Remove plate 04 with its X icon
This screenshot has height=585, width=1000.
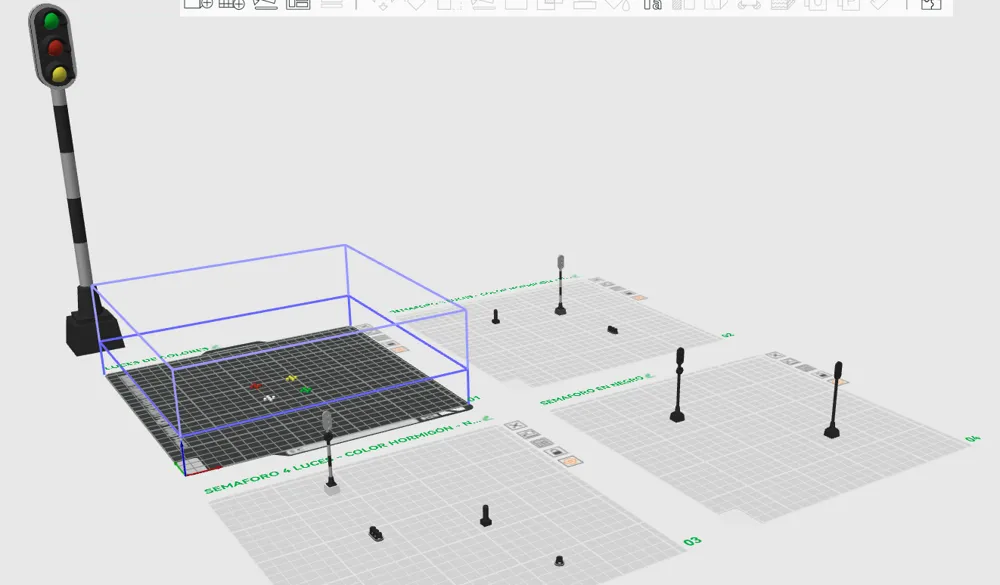[775, 355]
